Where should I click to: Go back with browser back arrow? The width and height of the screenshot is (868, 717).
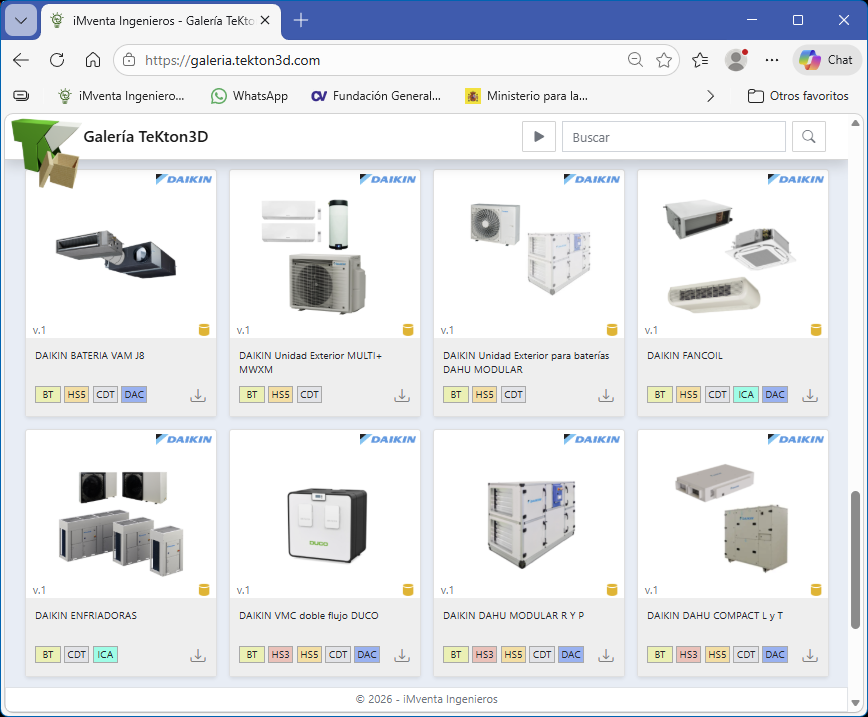pyautogui.click(x=21, y=60)
